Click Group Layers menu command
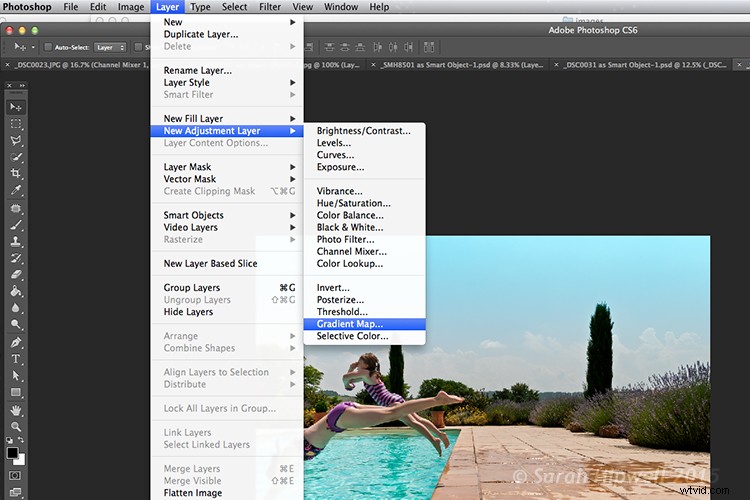Screen dimensions: 750x500 [227, 288]
